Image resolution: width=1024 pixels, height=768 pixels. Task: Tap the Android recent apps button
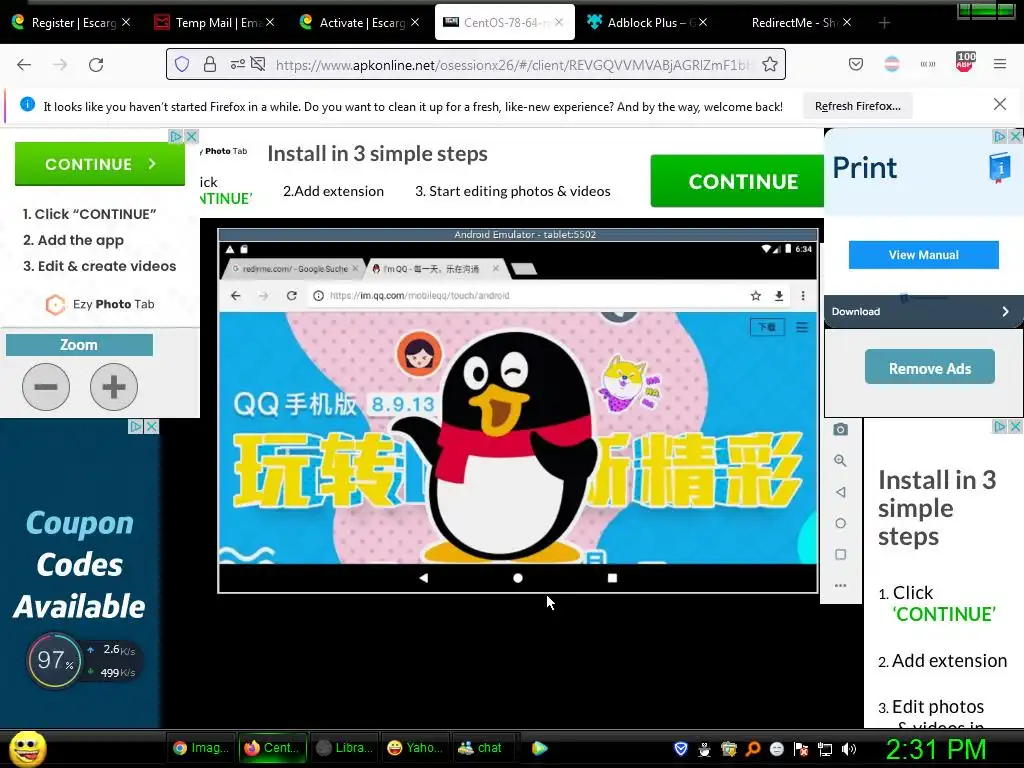612,578
